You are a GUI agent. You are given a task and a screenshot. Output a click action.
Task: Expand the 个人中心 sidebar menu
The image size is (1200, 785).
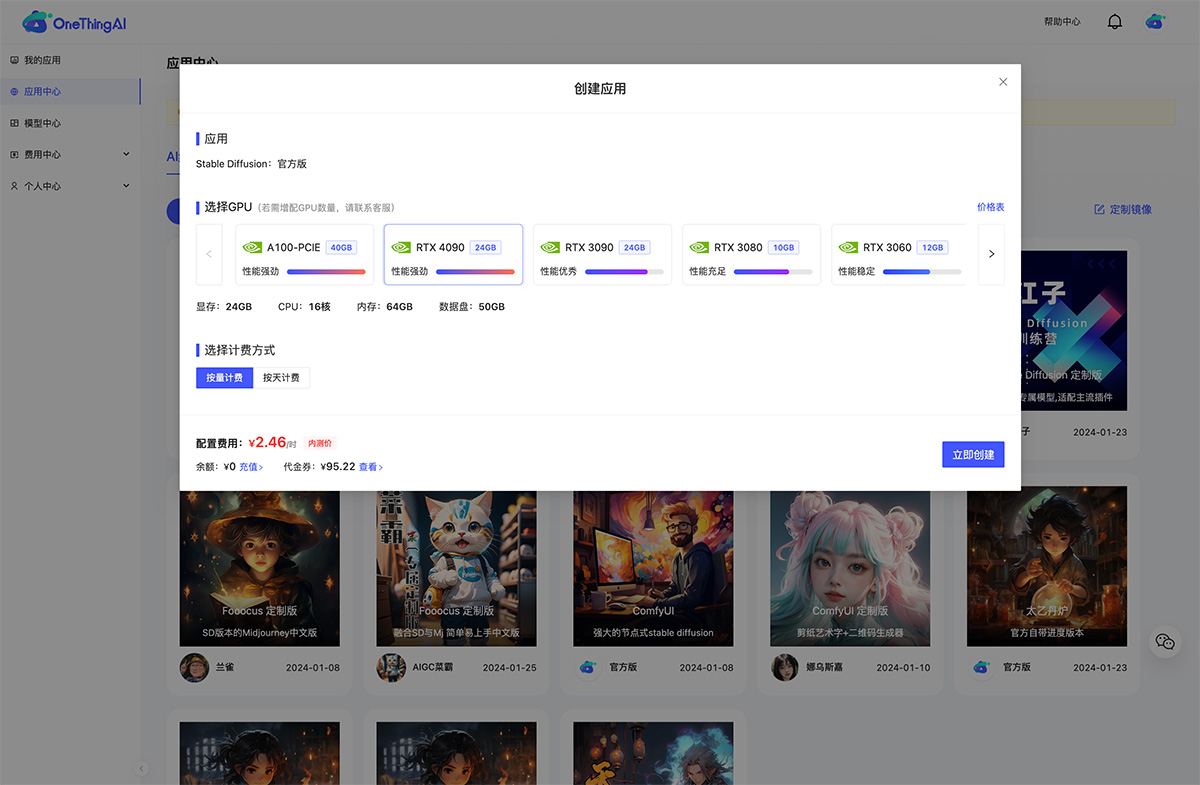70,186
